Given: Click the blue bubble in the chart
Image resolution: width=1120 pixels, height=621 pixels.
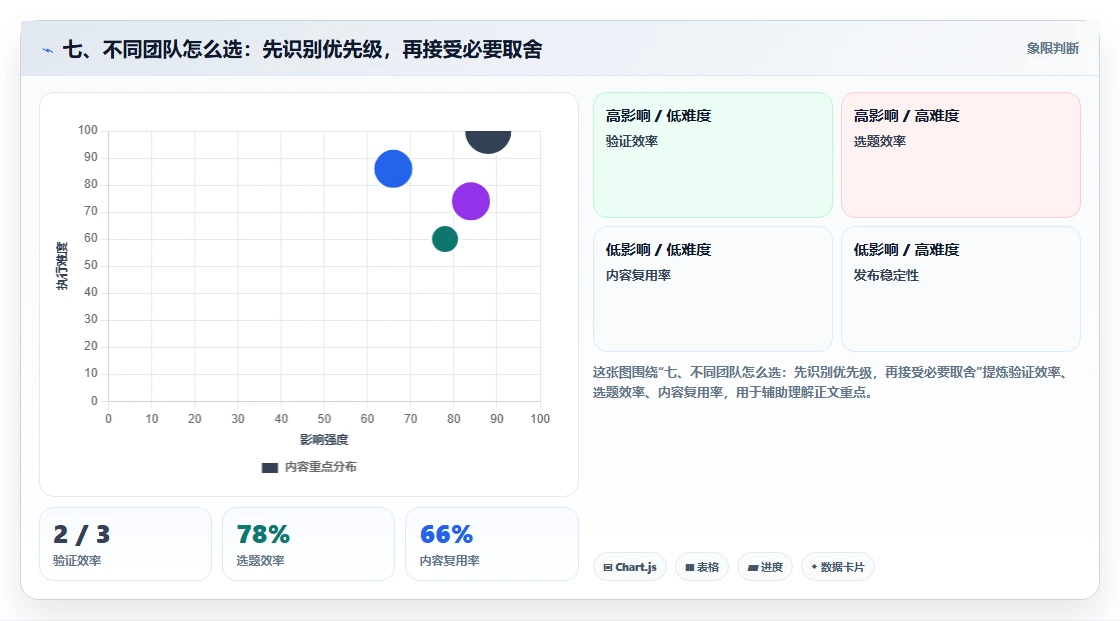Looking at the screenshot, I should pyautogui.click(x=393, y=169).
